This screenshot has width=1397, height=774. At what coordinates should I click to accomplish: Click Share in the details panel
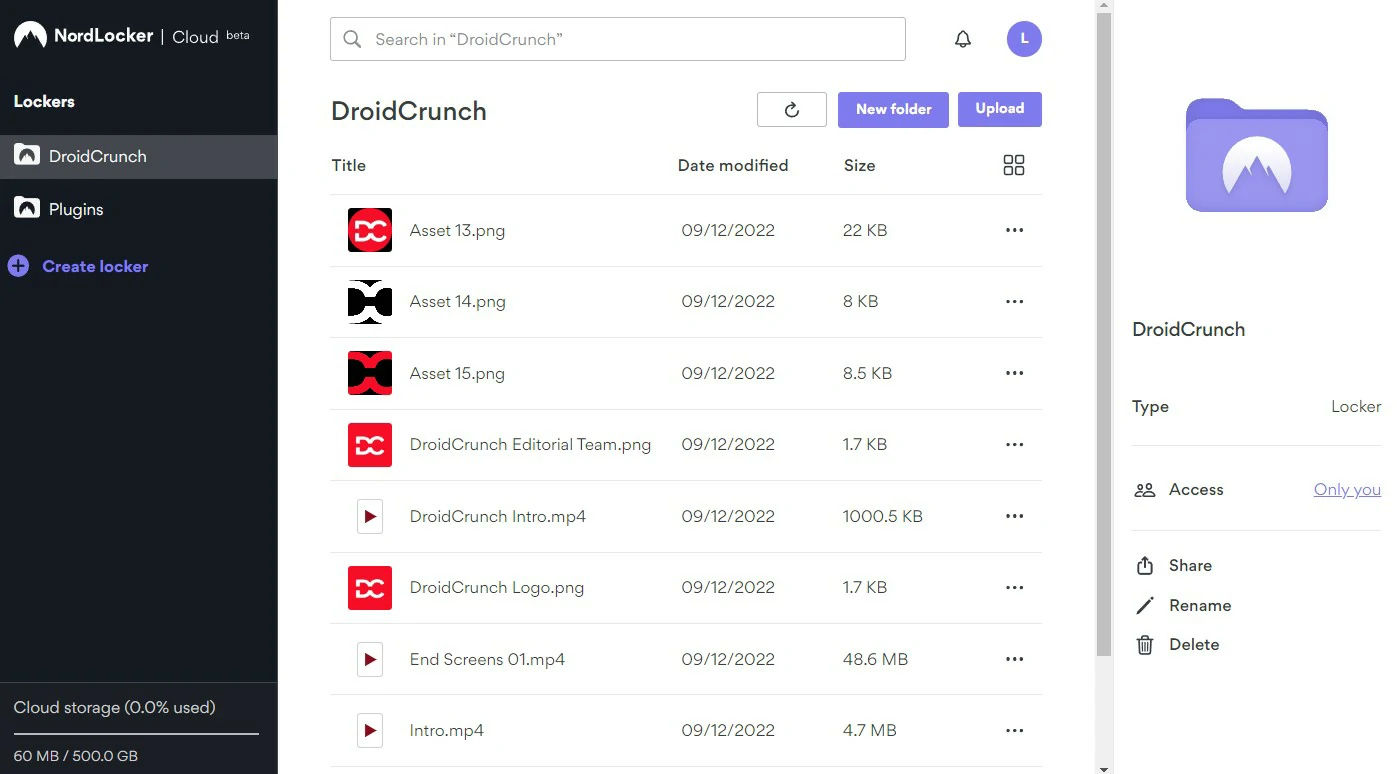[1190, 565]
